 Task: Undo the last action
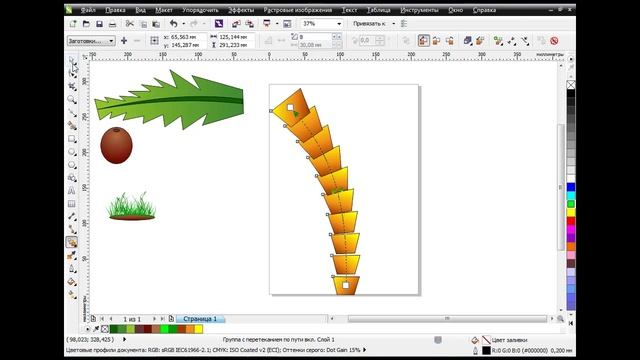pyautogui.click(x=174, y=24)
